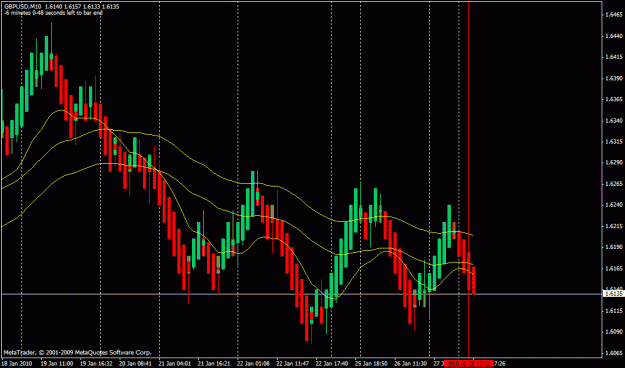Click the 21 Jan 04:01 time label
625x368 pixels.
click(x=175, y=364)
